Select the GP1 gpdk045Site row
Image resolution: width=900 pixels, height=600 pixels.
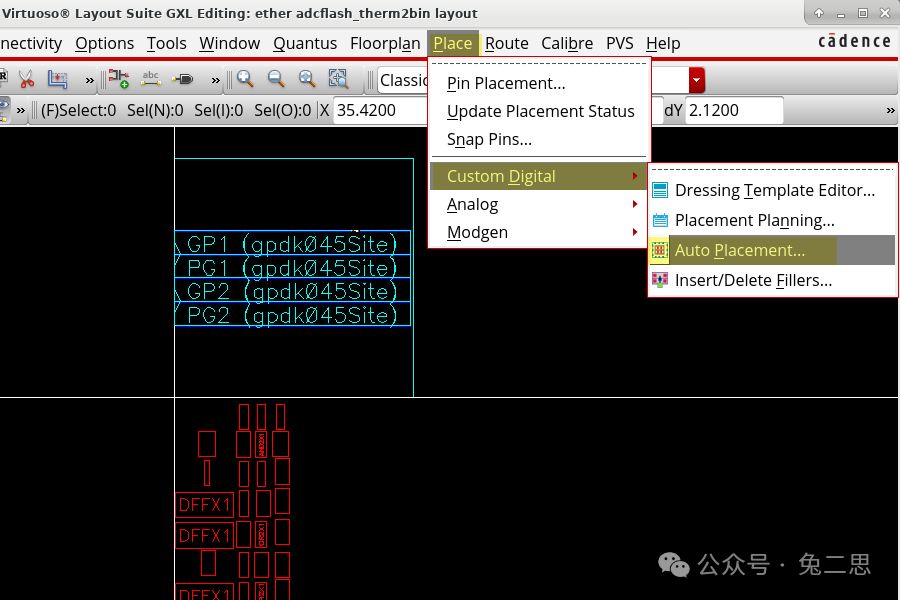coord(293,243)
